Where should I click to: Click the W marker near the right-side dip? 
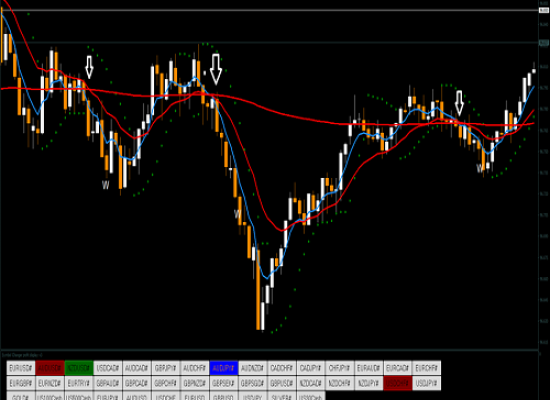[479, 168]
